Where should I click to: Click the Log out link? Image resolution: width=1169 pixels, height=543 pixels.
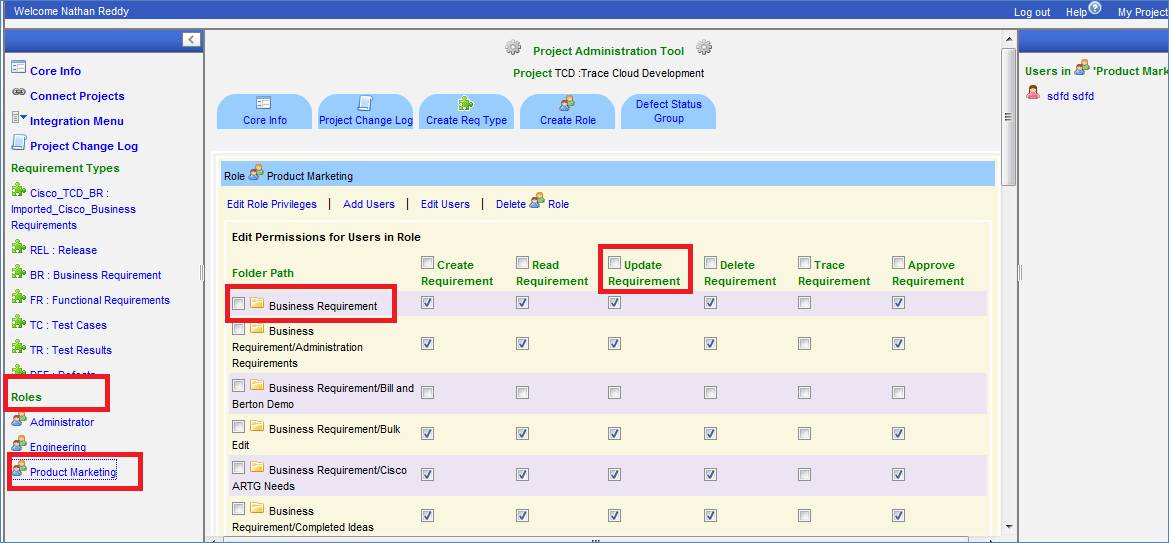(x=1032, y=12)
